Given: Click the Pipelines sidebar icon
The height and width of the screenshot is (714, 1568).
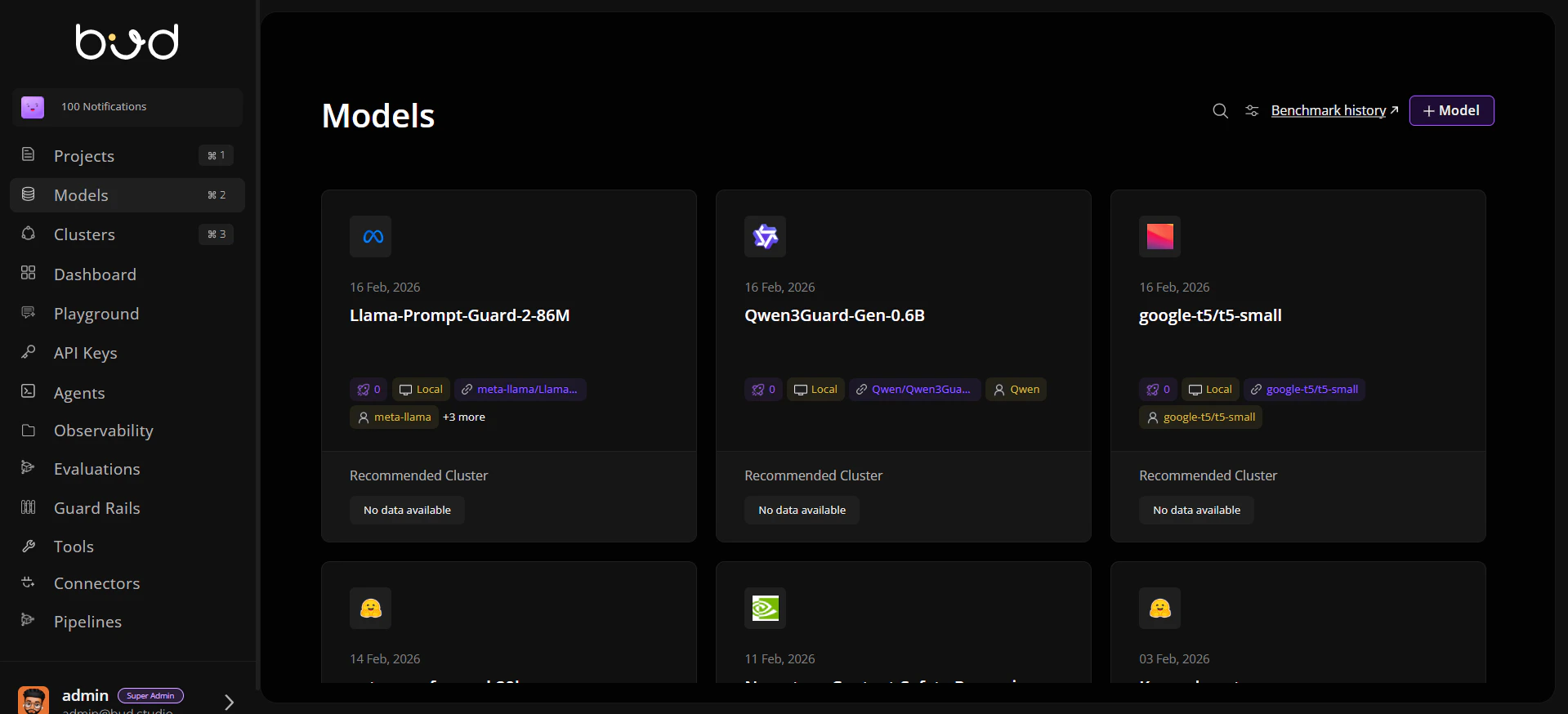Looking at the screenshot, I should point(29,619).
